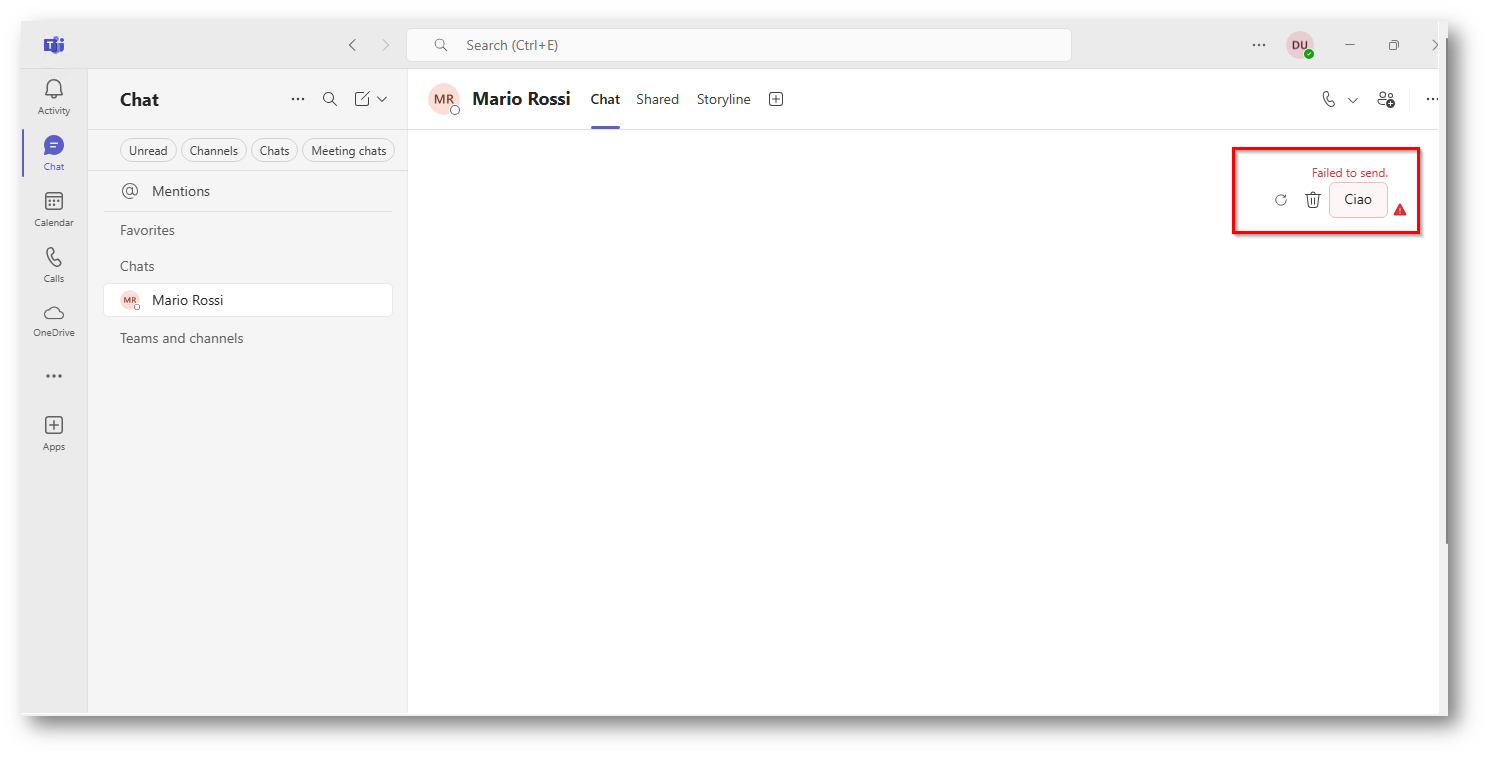Expand Teams and channels section
Viewport: 1490px width, 758px height.
coord(182,338)
